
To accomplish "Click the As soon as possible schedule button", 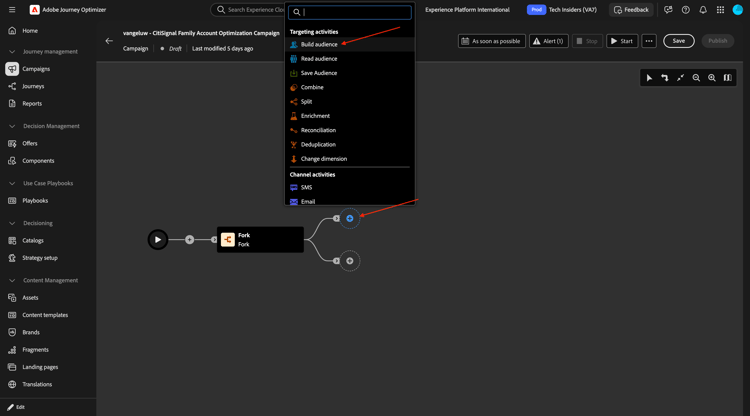I will pos(491,41).
